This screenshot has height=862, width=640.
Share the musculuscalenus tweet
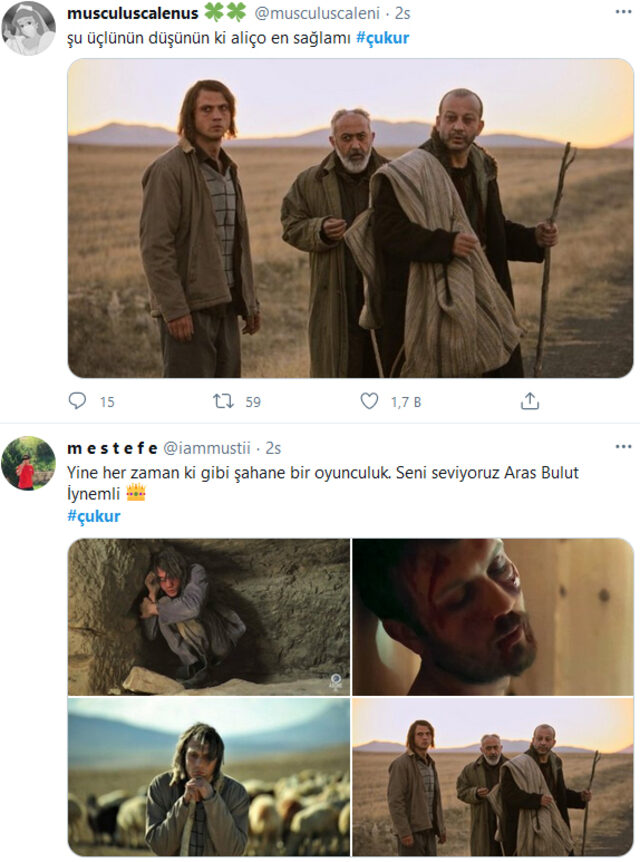[530, 401]
